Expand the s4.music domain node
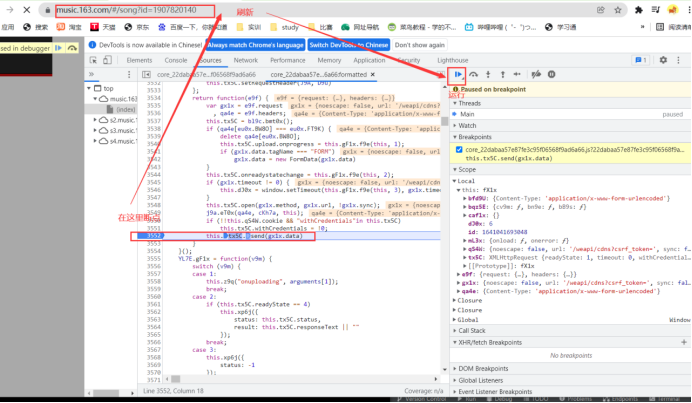The image size is (692, 403). (95, 141)
